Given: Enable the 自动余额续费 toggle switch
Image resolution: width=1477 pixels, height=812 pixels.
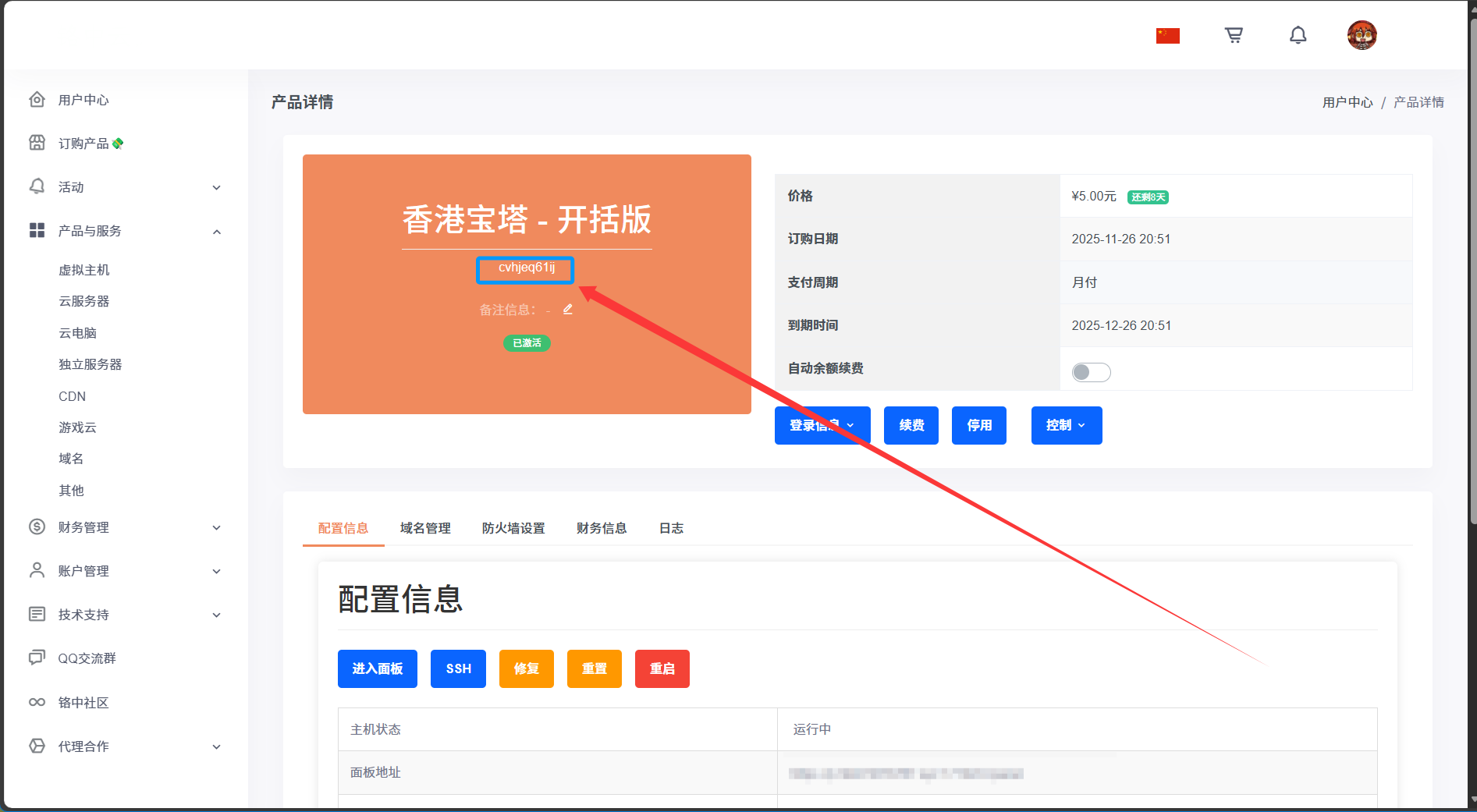Looking at the screenshot, I should click(1091, 372).
